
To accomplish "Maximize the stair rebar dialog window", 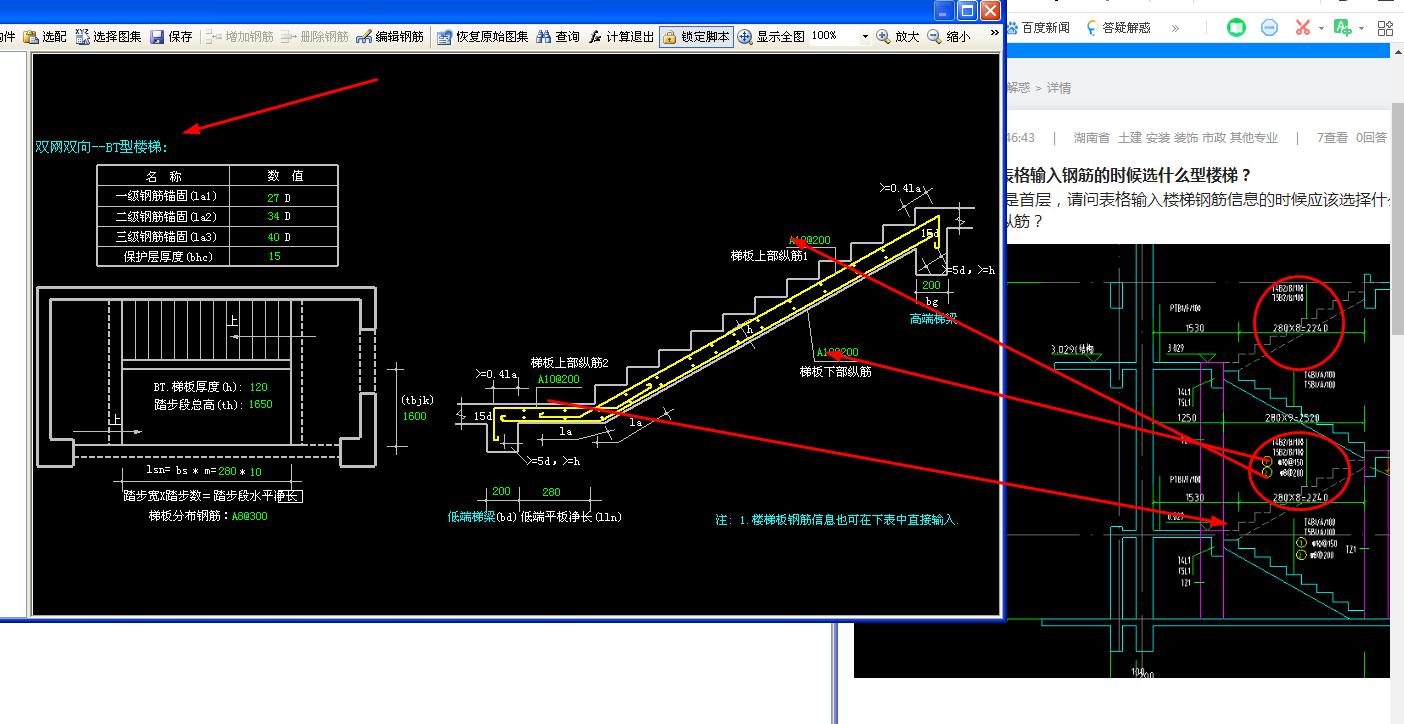I will [x=967, y=10].
